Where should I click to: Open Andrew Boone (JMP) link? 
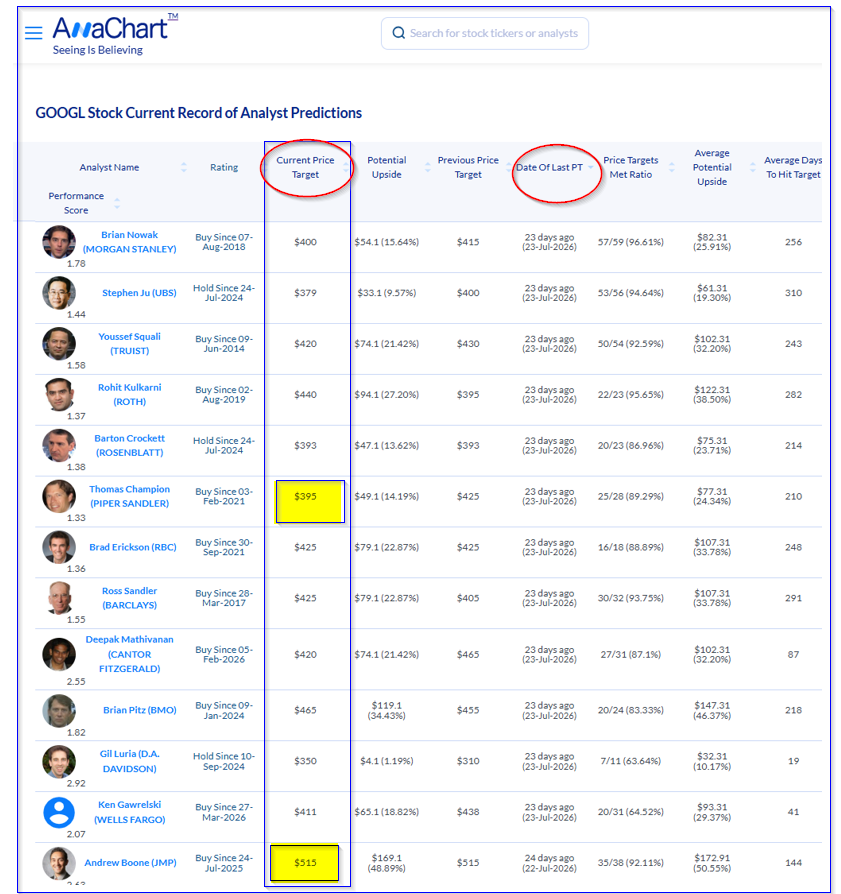pos(130,863)
